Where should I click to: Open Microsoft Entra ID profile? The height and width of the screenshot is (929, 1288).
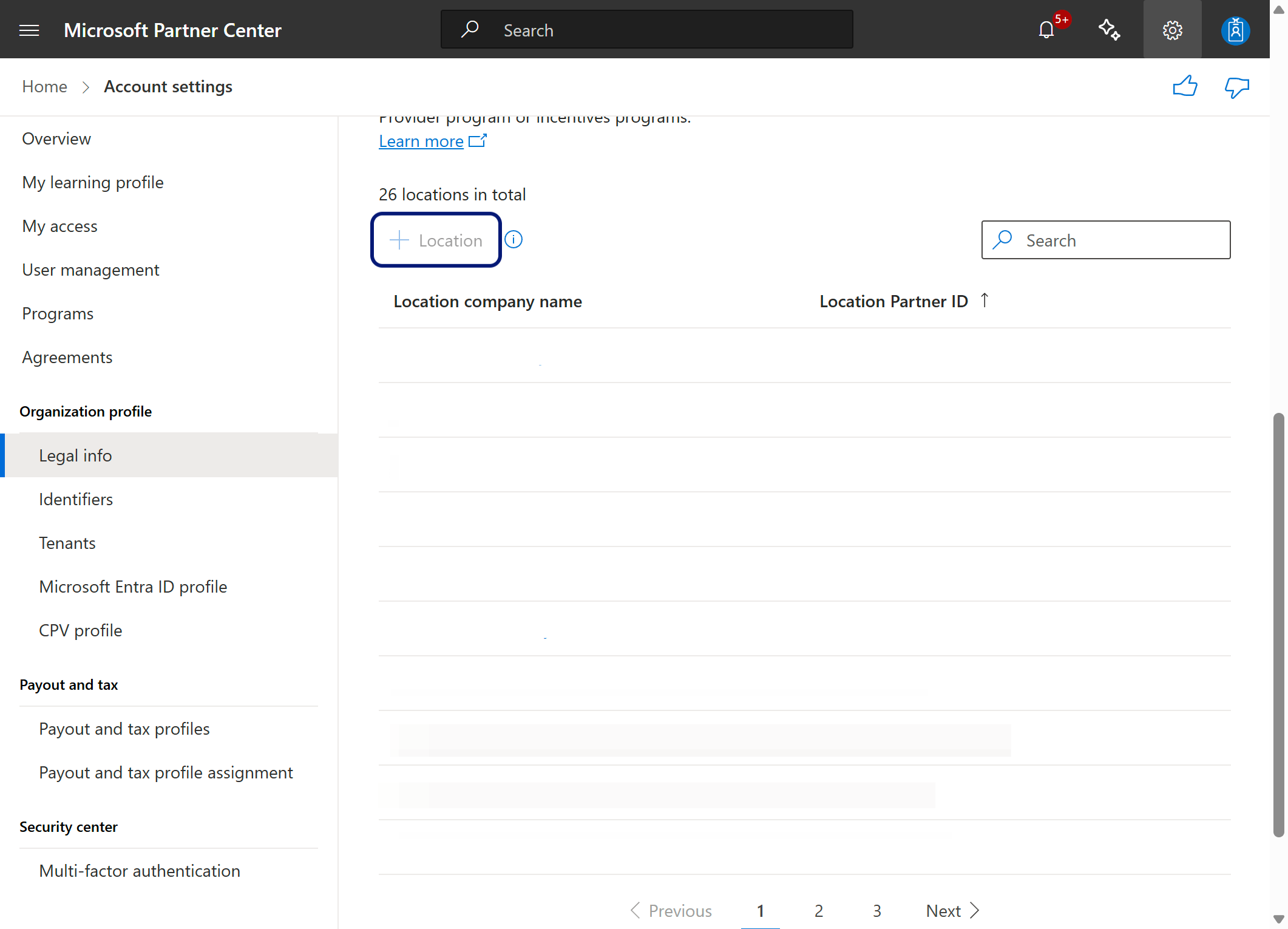pos(133,587)
